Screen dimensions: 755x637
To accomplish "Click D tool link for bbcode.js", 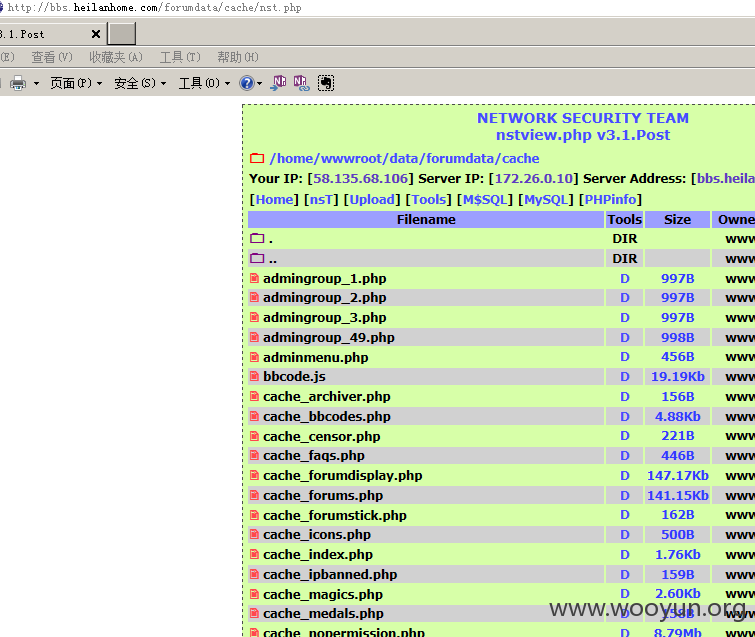I will tap(625, 377).
